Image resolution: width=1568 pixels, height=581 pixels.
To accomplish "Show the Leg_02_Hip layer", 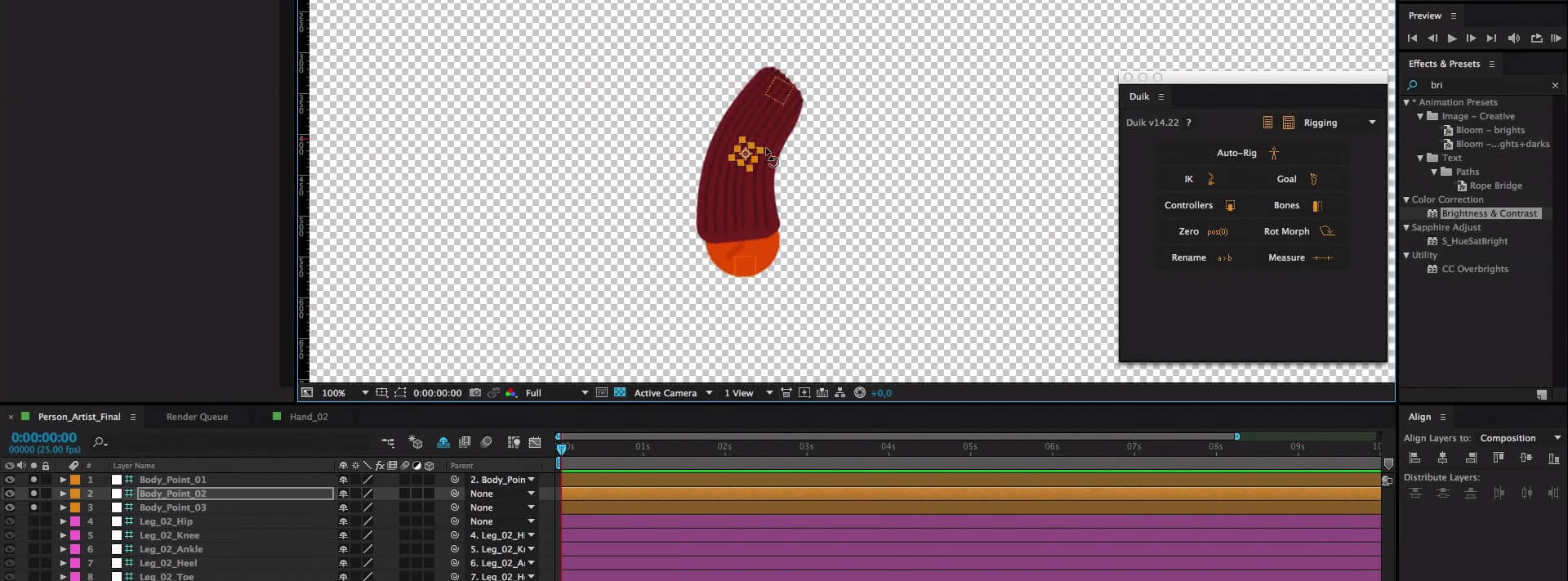I will click(10, 521).
